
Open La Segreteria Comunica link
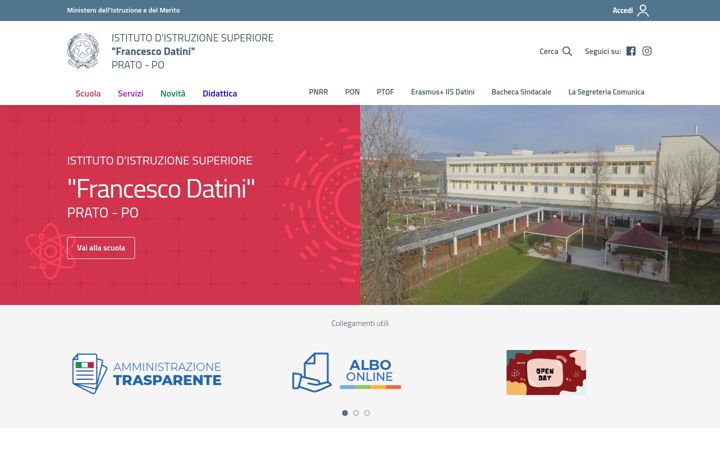[606, 92]
